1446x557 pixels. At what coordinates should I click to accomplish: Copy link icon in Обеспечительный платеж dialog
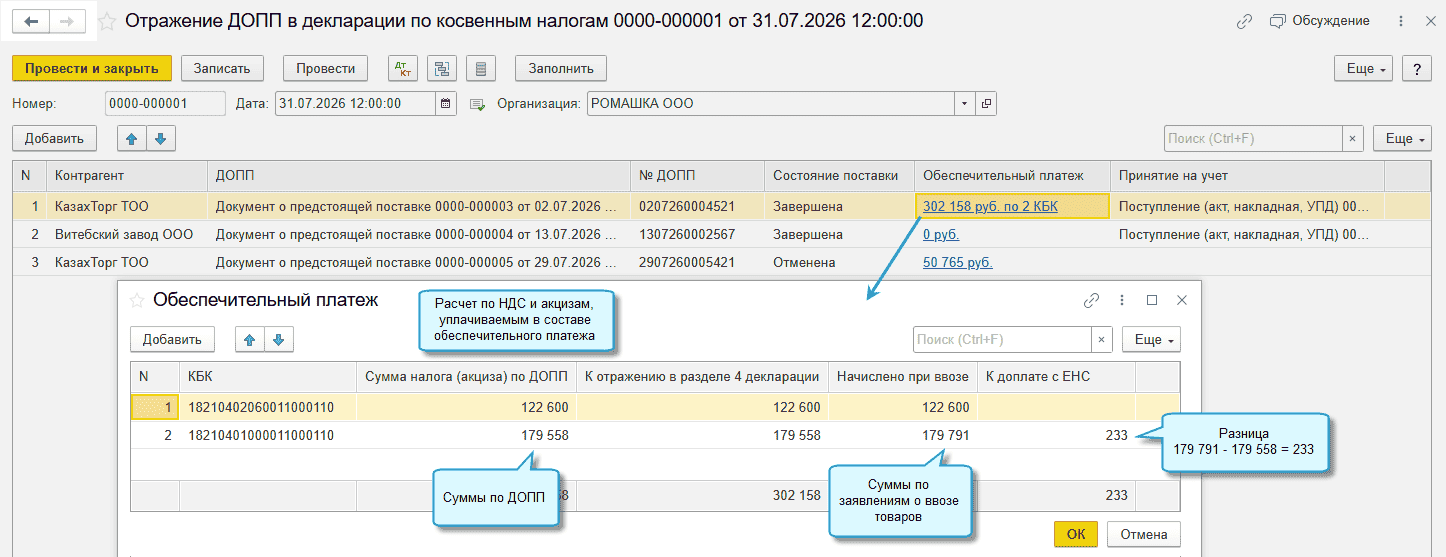tap(1092, 299)
